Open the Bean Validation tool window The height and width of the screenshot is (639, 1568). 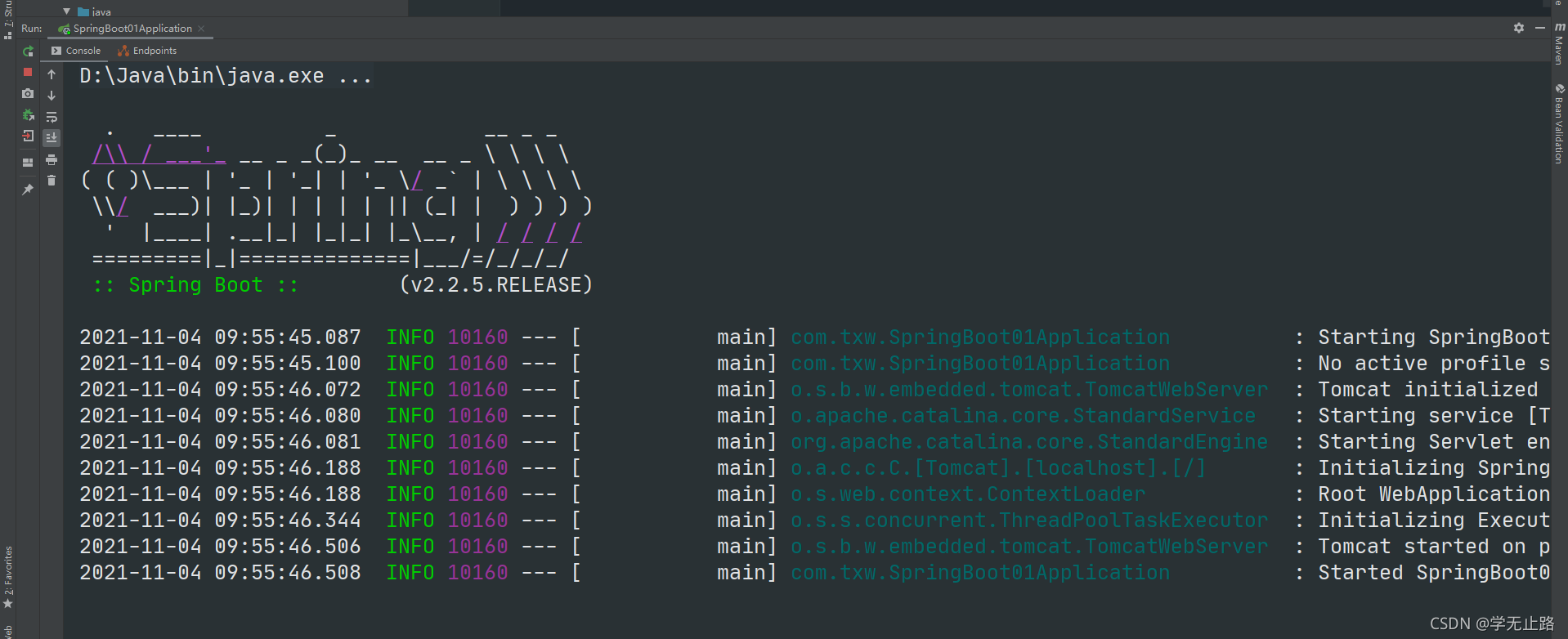(1560, 123)
